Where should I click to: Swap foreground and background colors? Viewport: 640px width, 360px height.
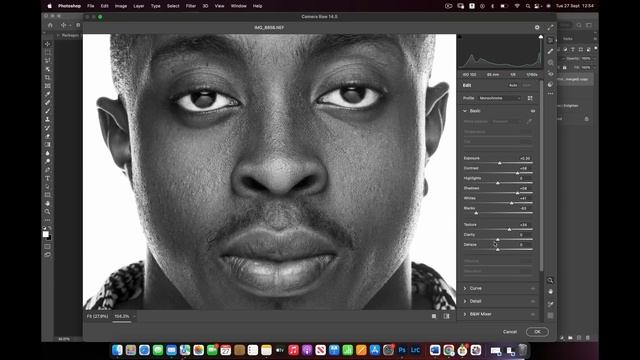[50, 229]
